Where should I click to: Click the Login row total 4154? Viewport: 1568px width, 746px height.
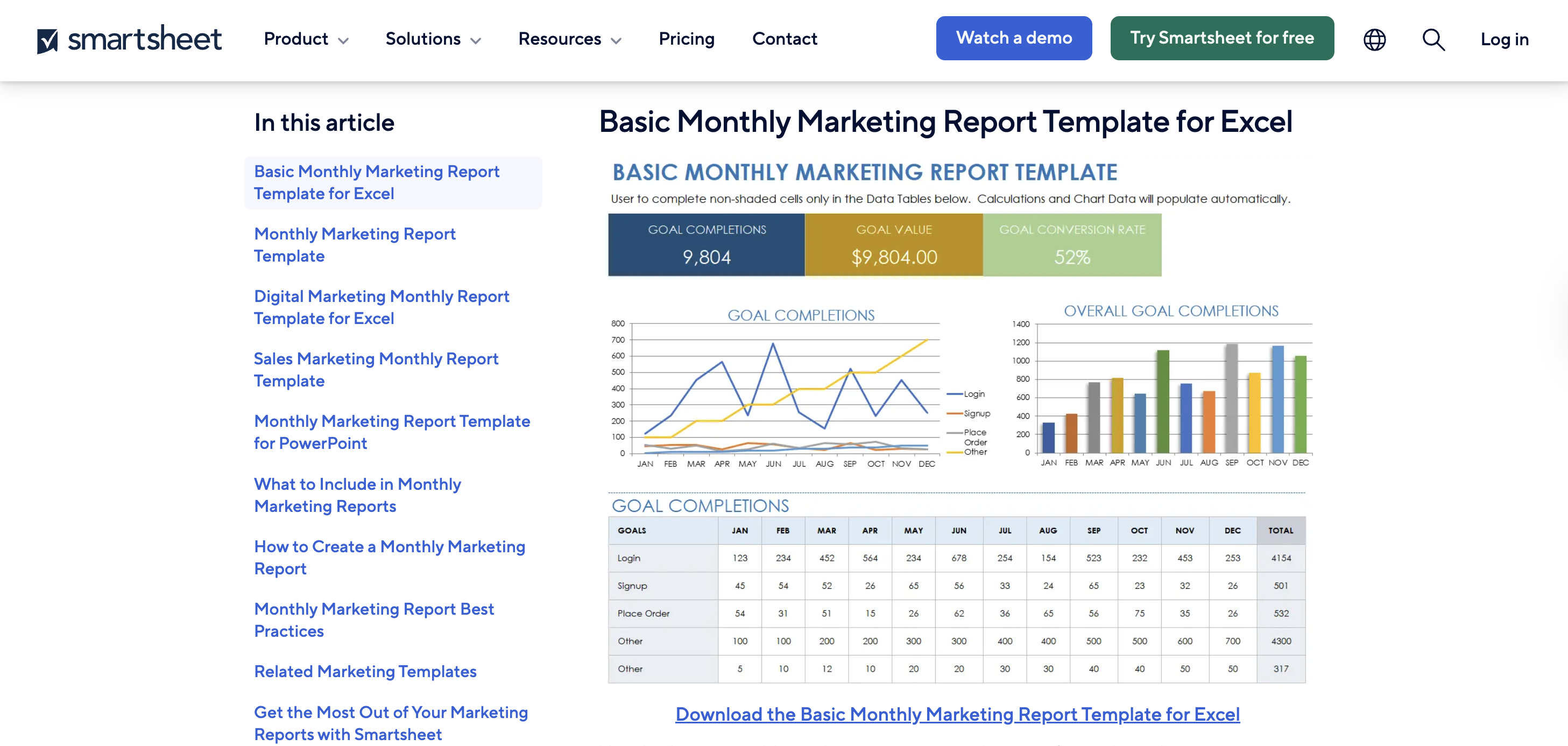tap(1281, 559)
